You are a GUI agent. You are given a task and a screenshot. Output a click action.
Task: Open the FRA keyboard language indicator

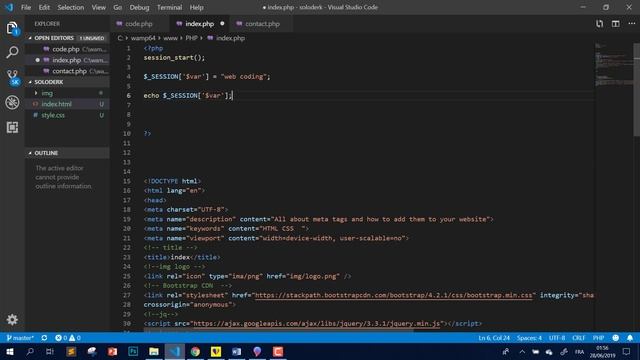coord(579,351)
